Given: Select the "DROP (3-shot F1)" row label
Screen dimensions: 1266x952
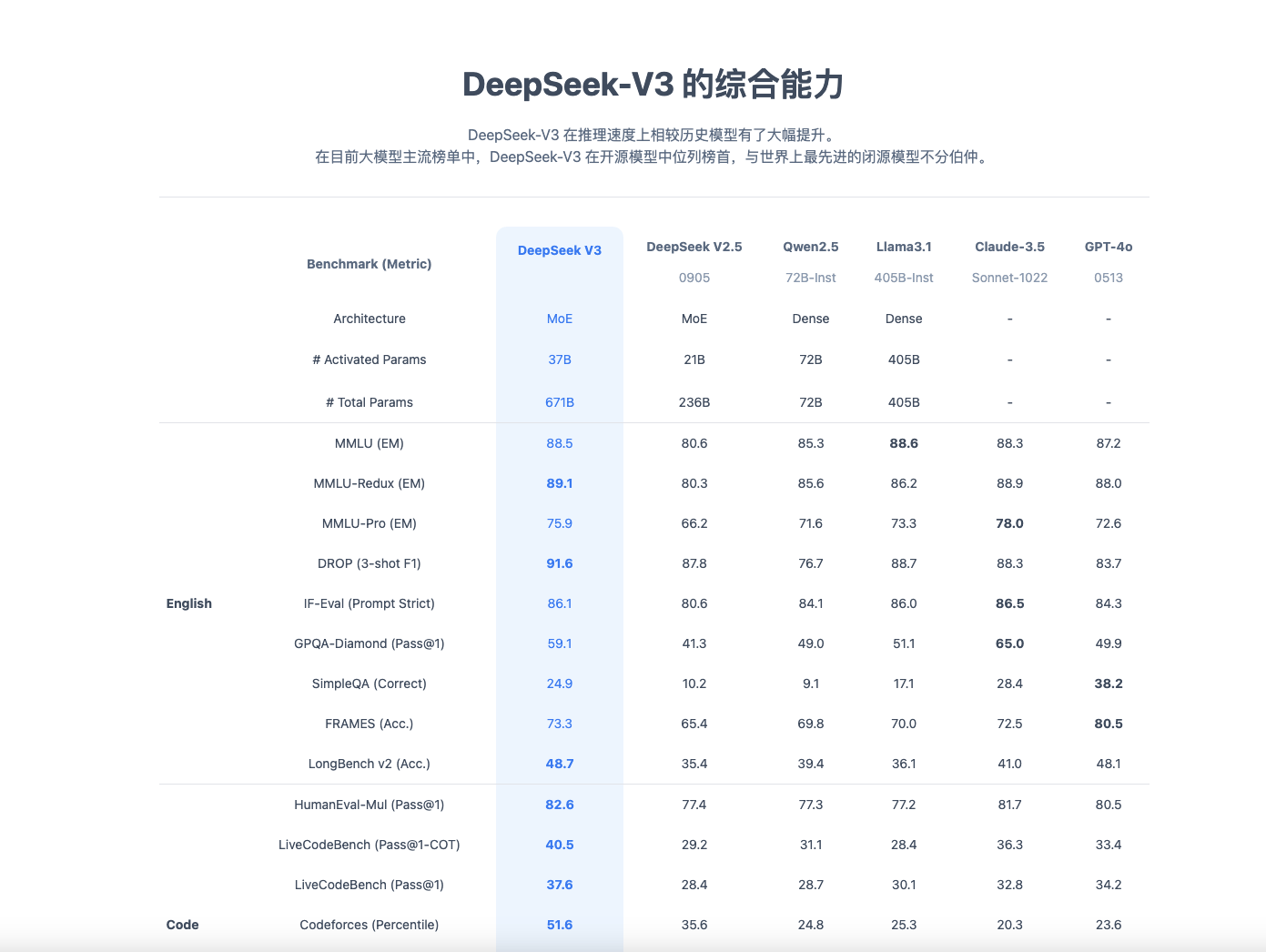Looking at the screenshot, I should click(370, 563).
